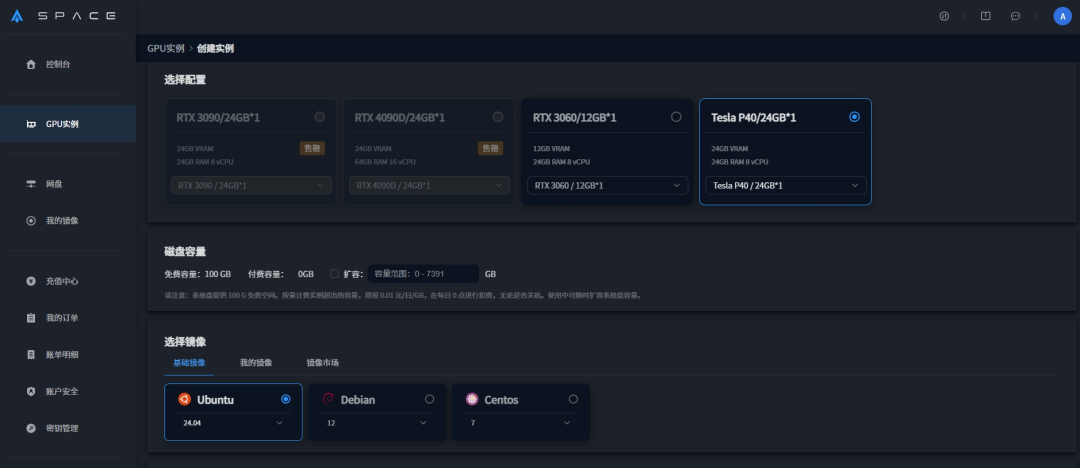
Task: Open the chat message bubble icon
Action: [1015, 17]
